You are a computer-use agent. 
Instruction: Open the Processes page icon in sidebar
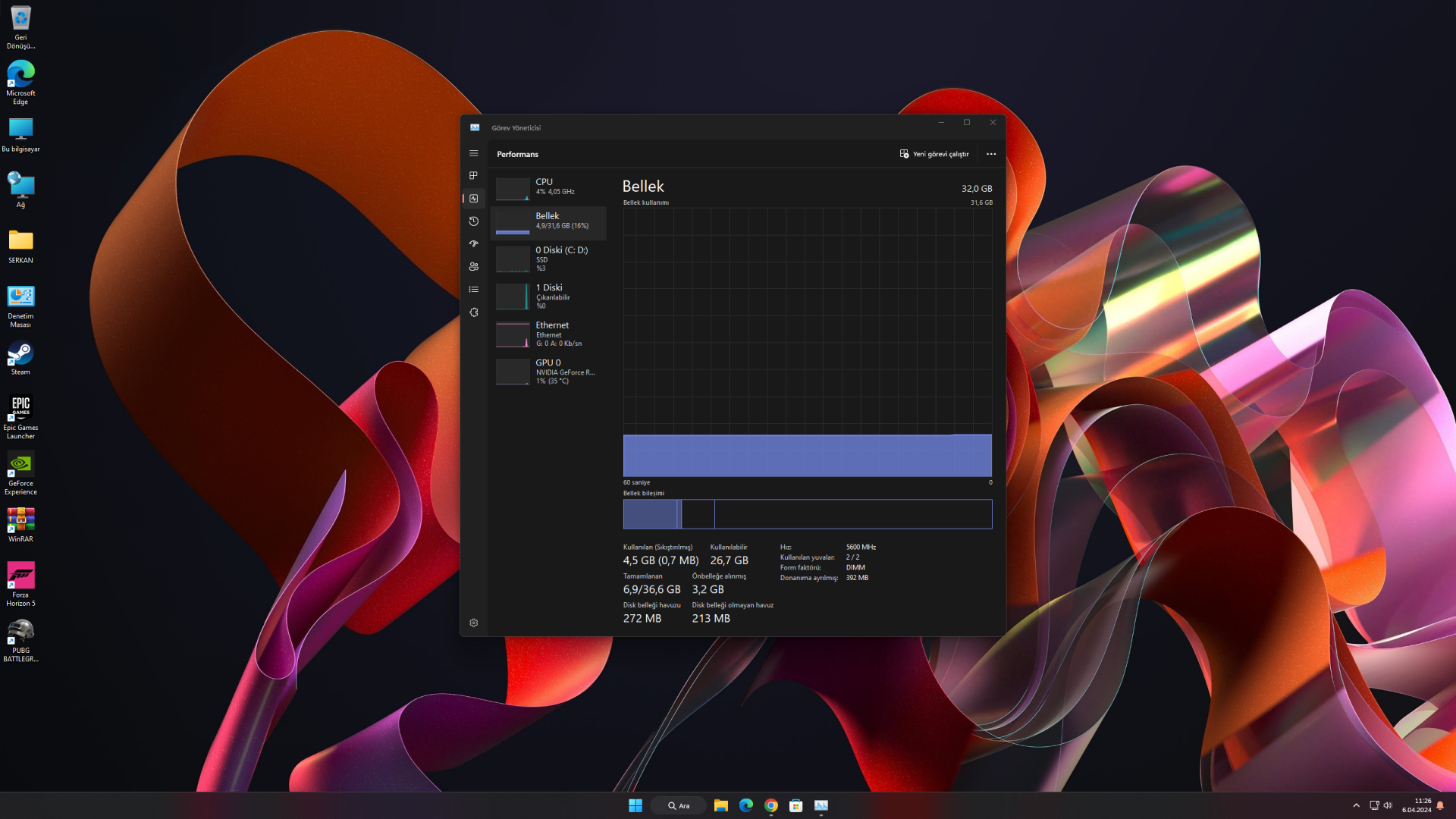[473, 175]
